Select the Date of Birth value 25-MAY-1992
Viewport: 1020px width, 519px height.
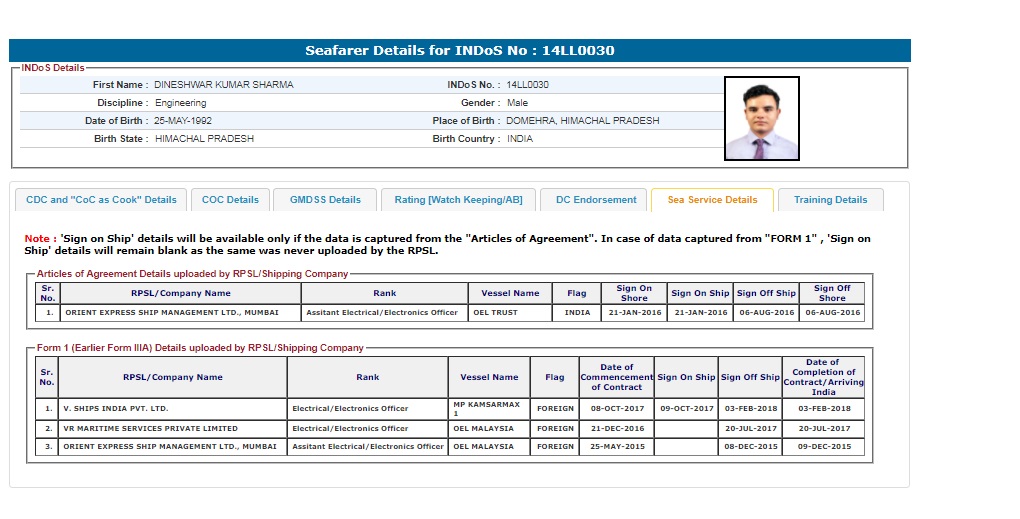pos(183,121)
